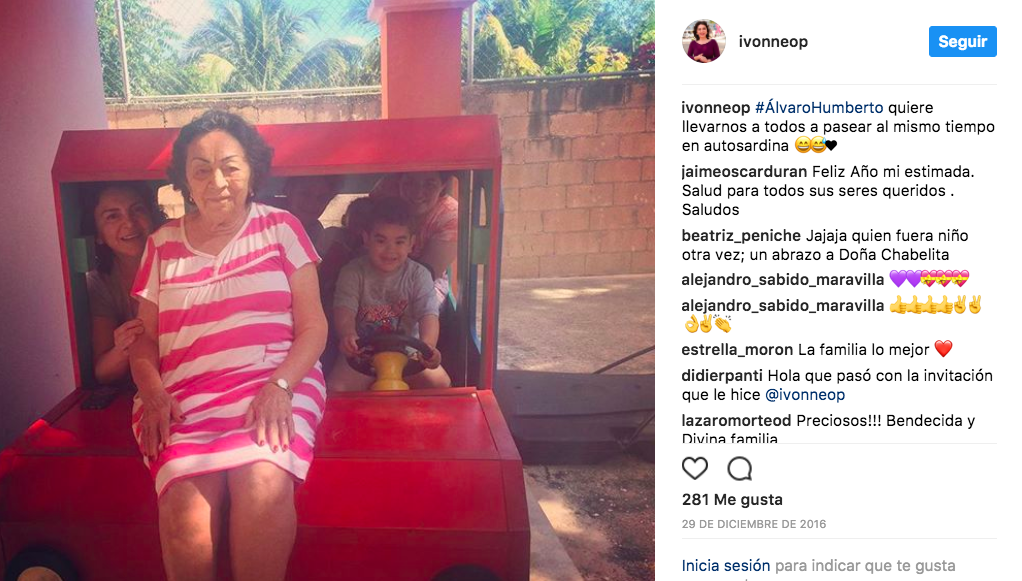This screenshot has width=1022, height=581.
Task: Open alejandro_sabido_maravilla profile from thumbs-up comment
Action: pyautogui.click(x=783, y=305)
